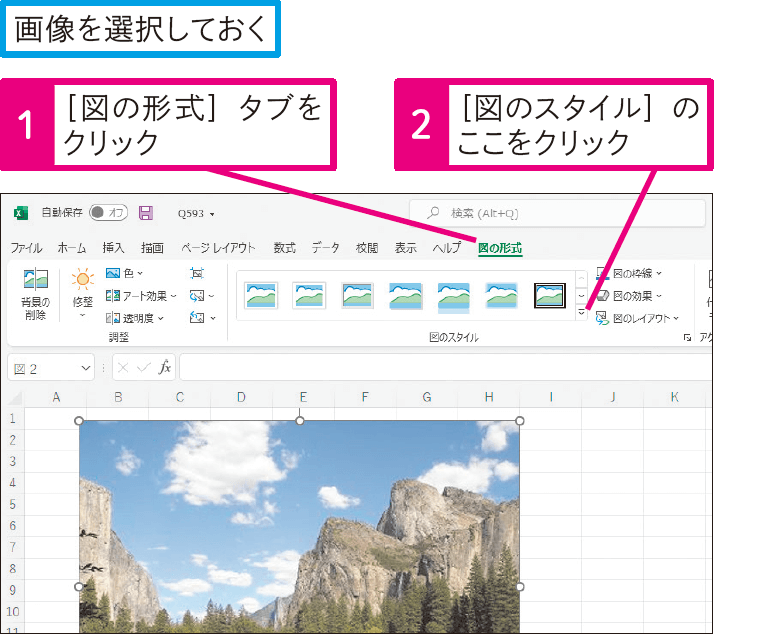This screenshot has height=634, width=783.
Task: Click the picture's rotation handle at top center
Action: point(300,420)
